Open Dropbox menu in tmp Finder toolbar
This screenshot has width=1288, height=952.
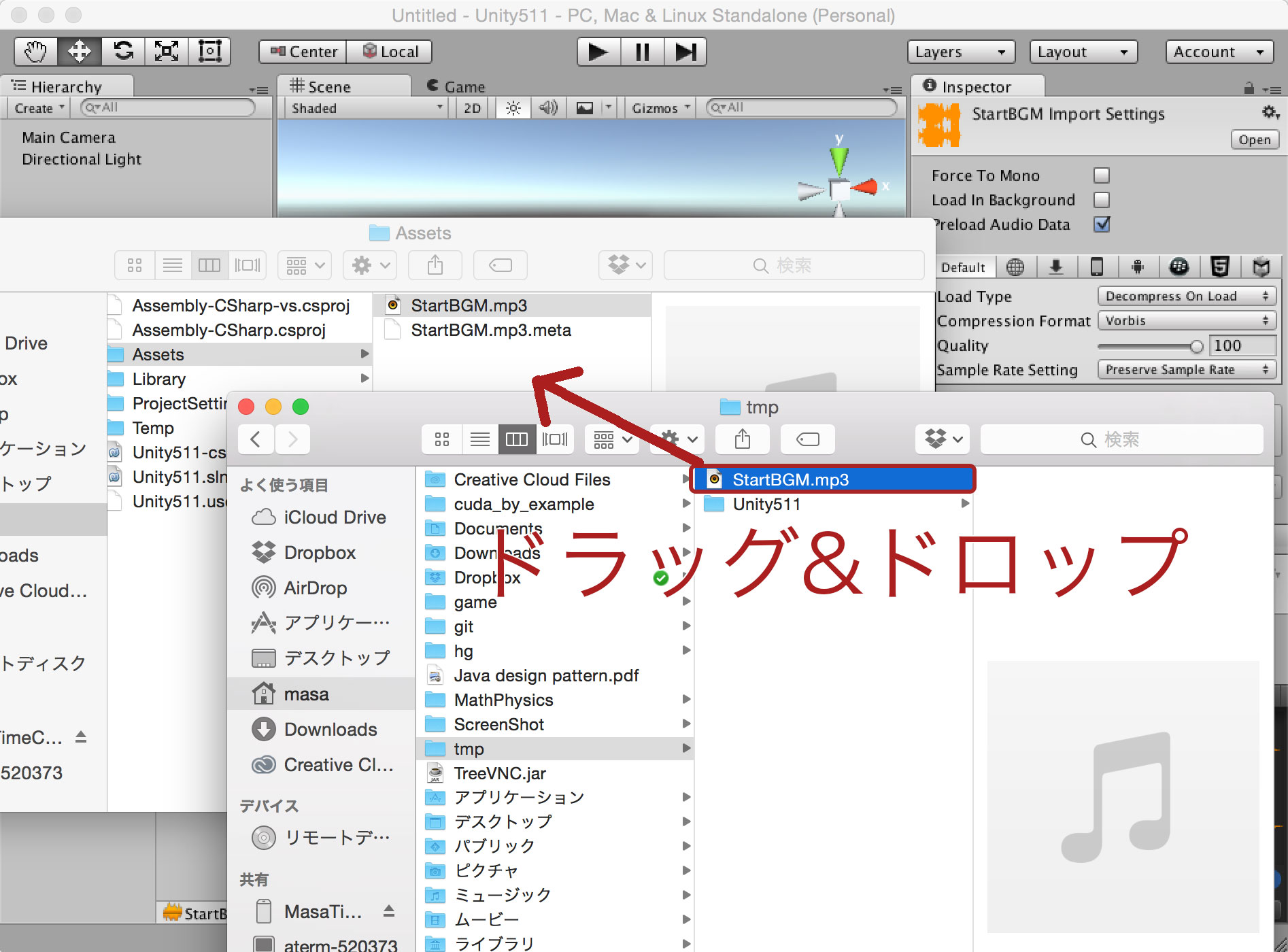click(942, 439)
